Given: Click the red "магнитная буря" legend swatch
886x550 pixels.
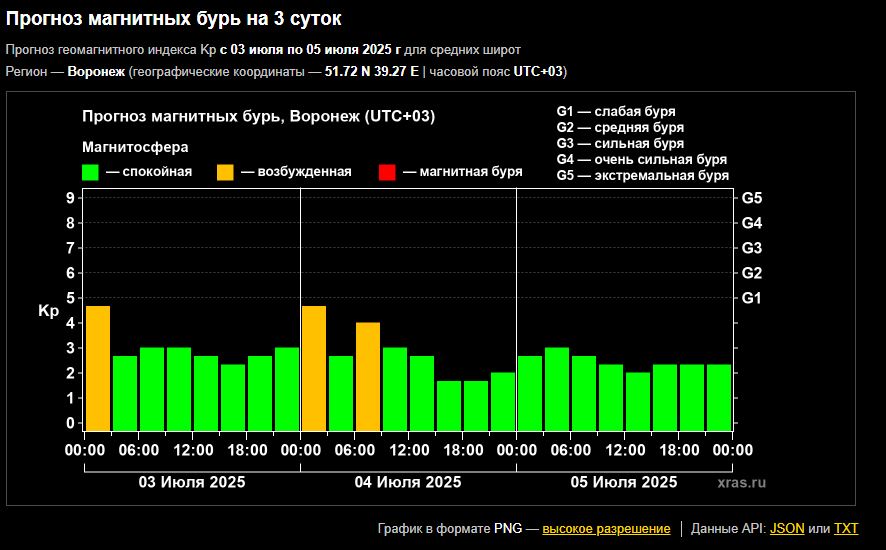Looking at the screenshot, I should [388, 172].
